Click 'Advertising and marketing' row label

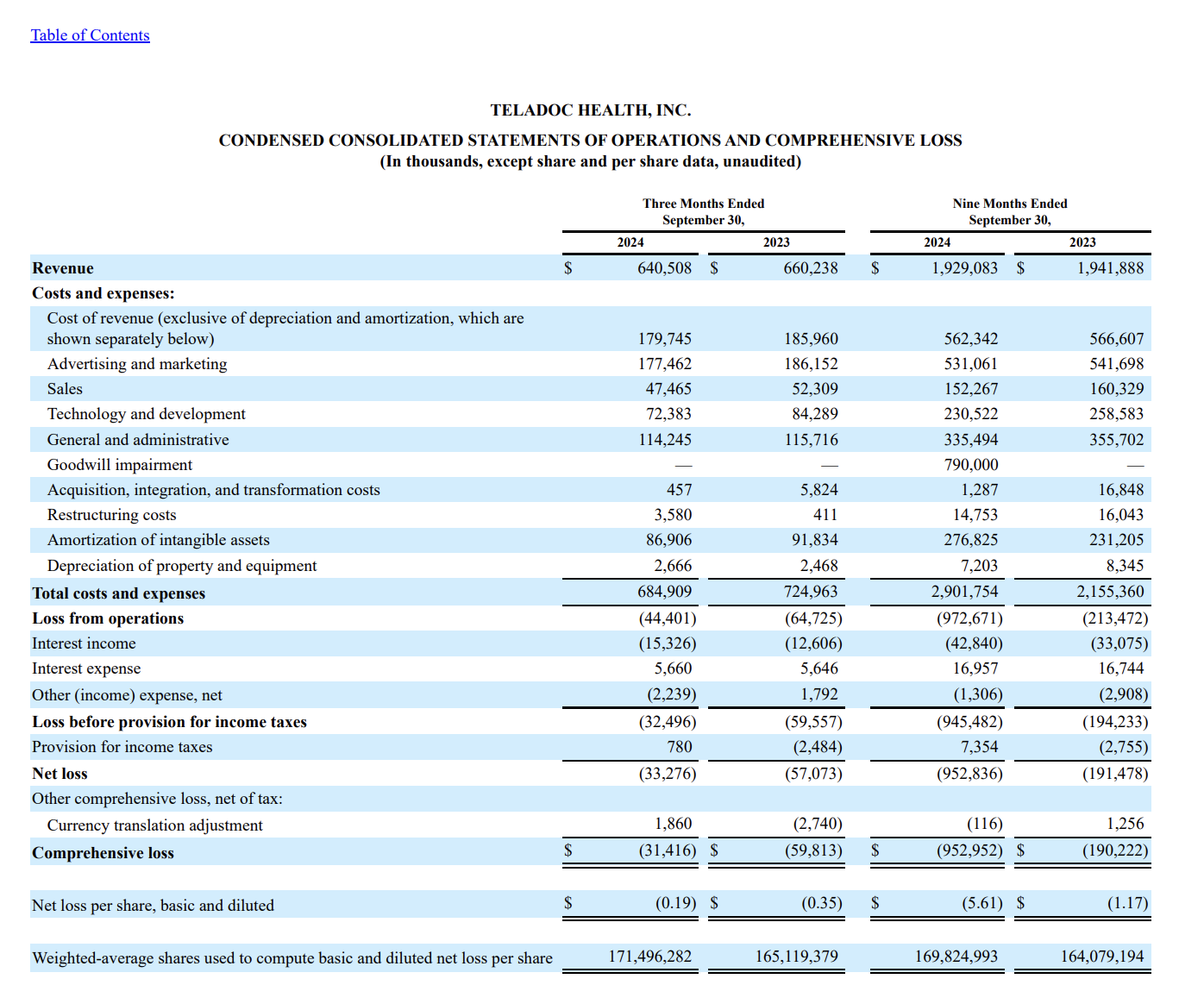coord(137,364)
